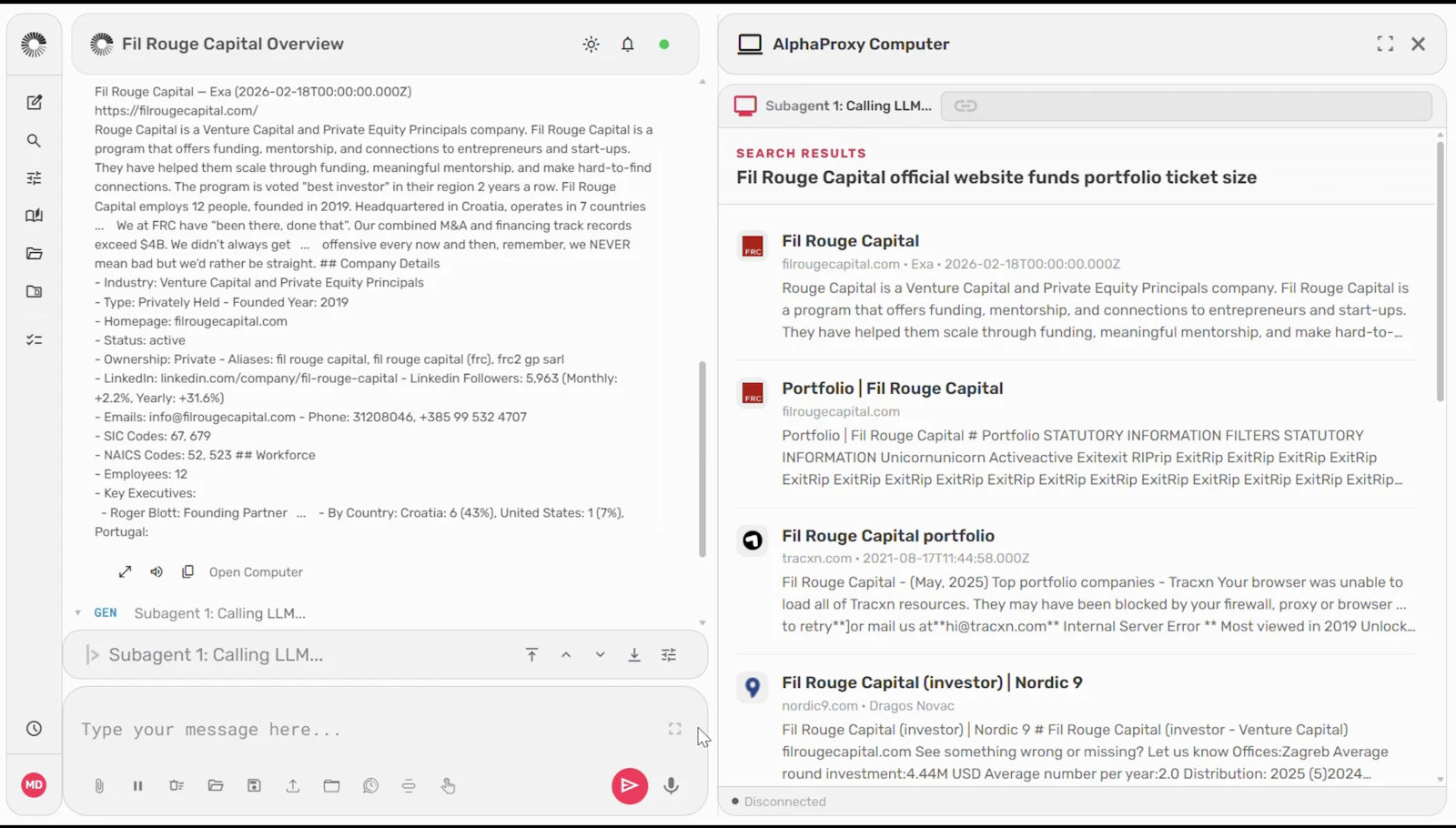
Task: Click the URL link field in computer panel
Action: 1186,106
